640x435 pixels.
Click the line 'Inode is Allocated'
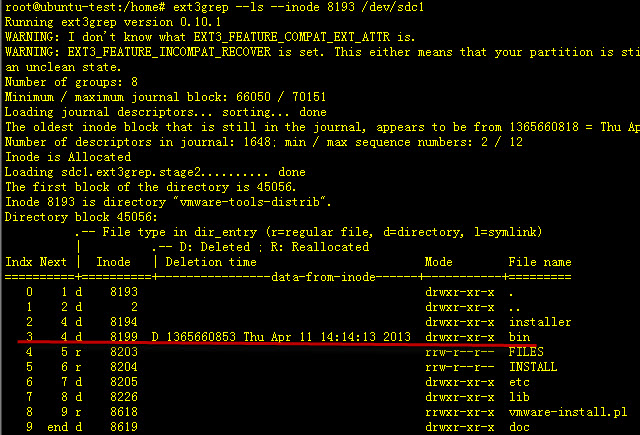[68, 157]
